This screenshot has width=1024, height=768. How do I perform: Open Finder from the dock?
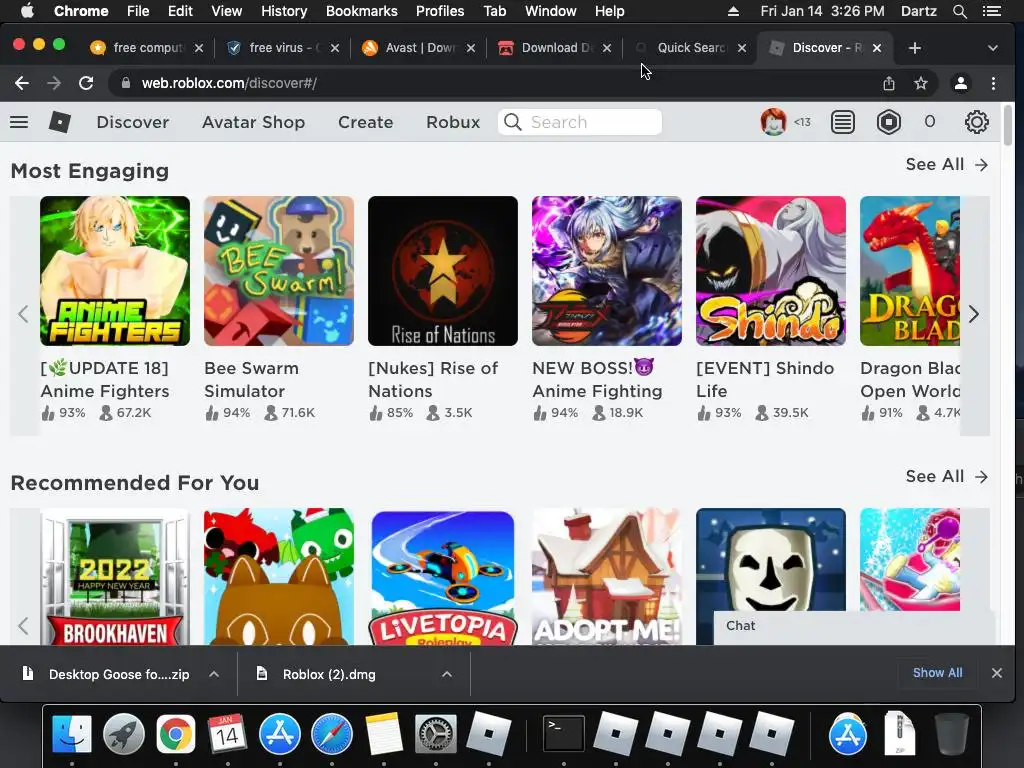[71, 734]
